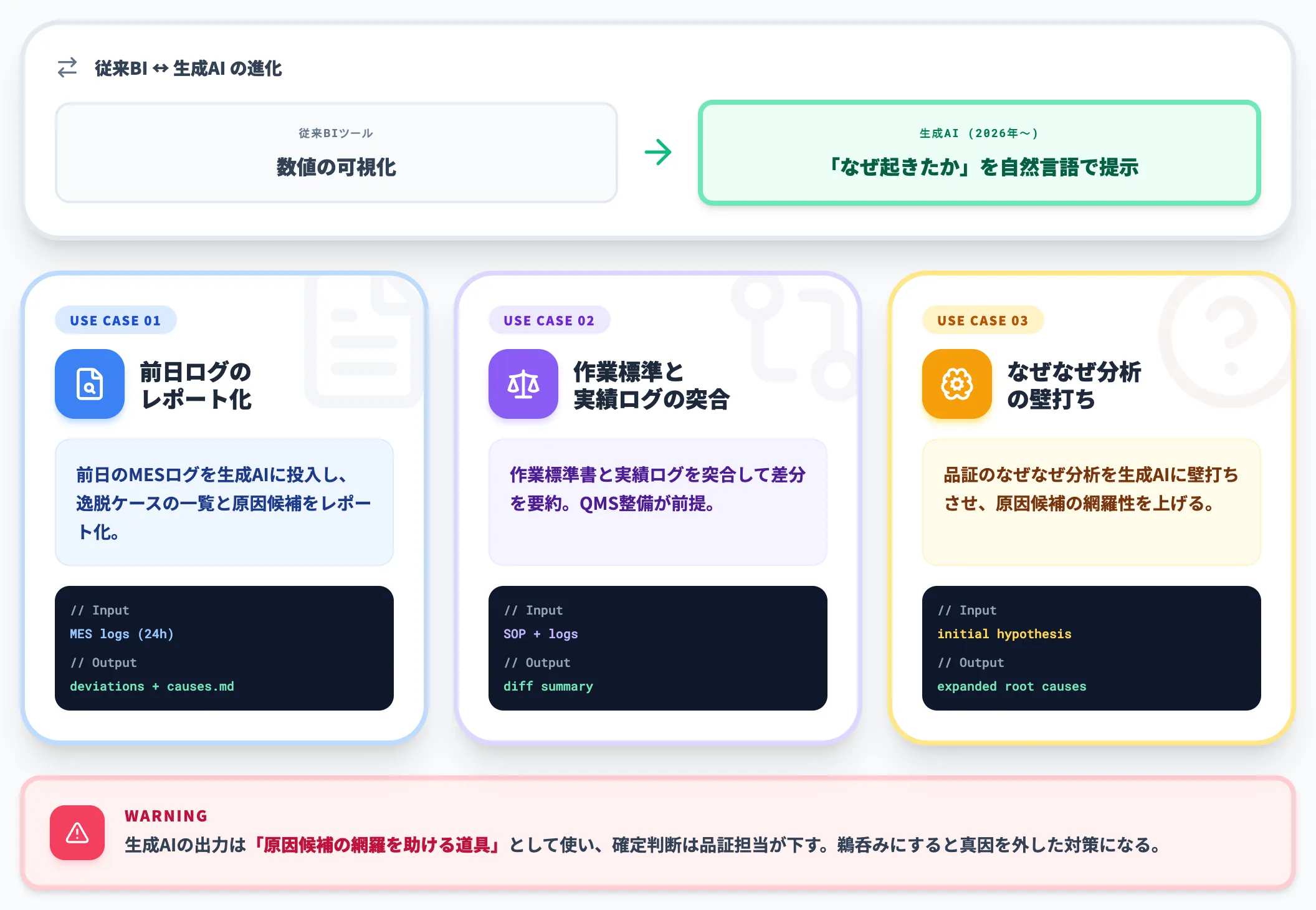The width and height of the screenshot is (1316, 910).
Task: Click the title 作業標準と実績ログの突合
Action: click(651, 385)
